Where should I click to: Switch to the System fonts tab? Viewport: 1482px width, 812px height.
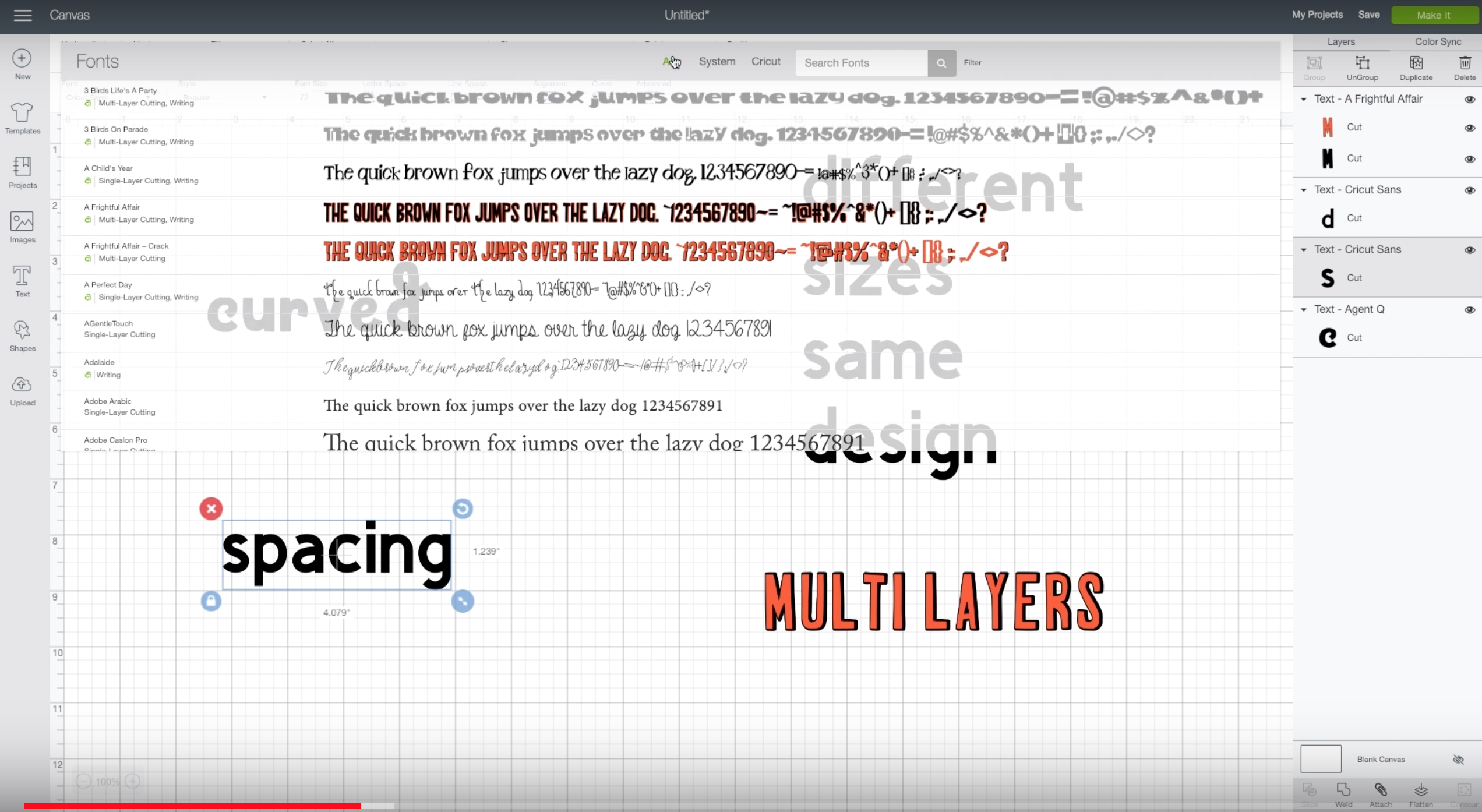point(717,62)
